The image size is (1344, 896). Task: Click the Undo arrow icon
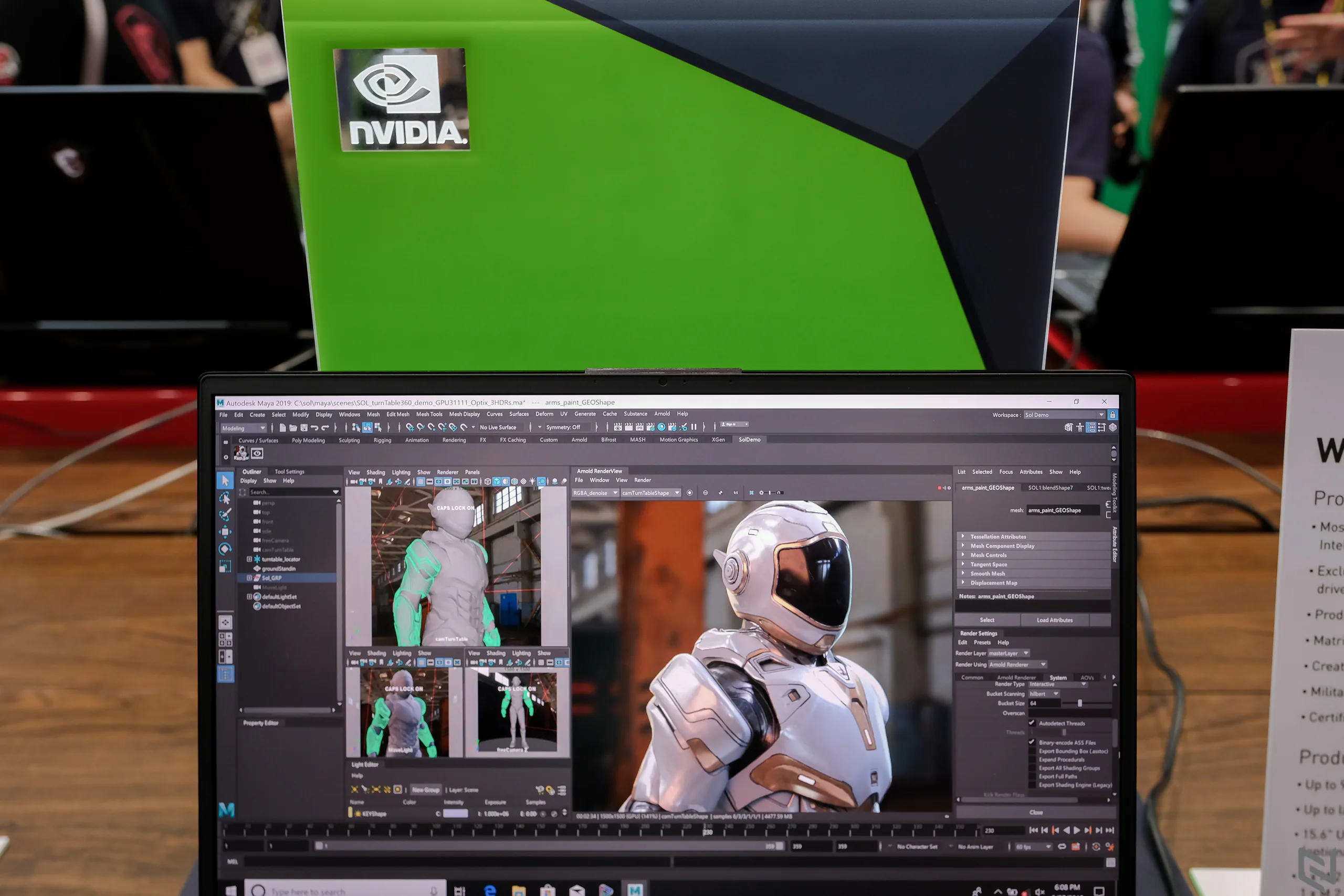(314, 427)
